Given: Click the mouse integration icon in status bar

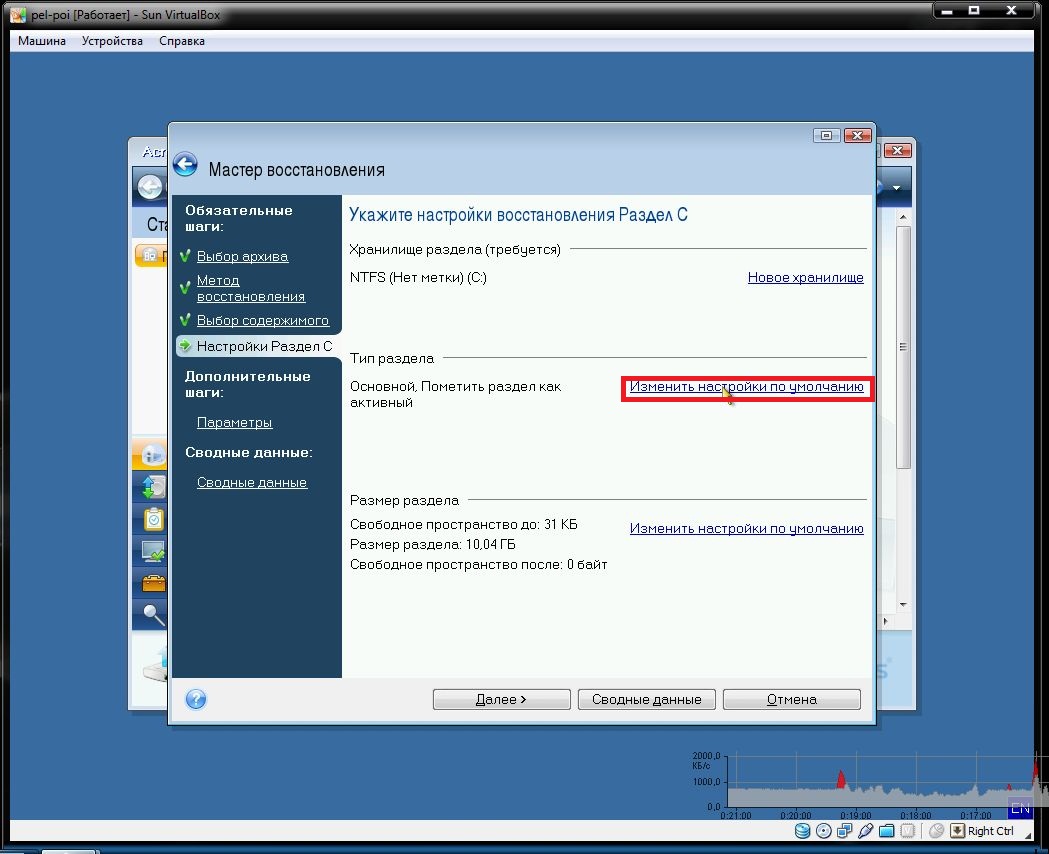Looking at the screenshot, I should (936, 831).
